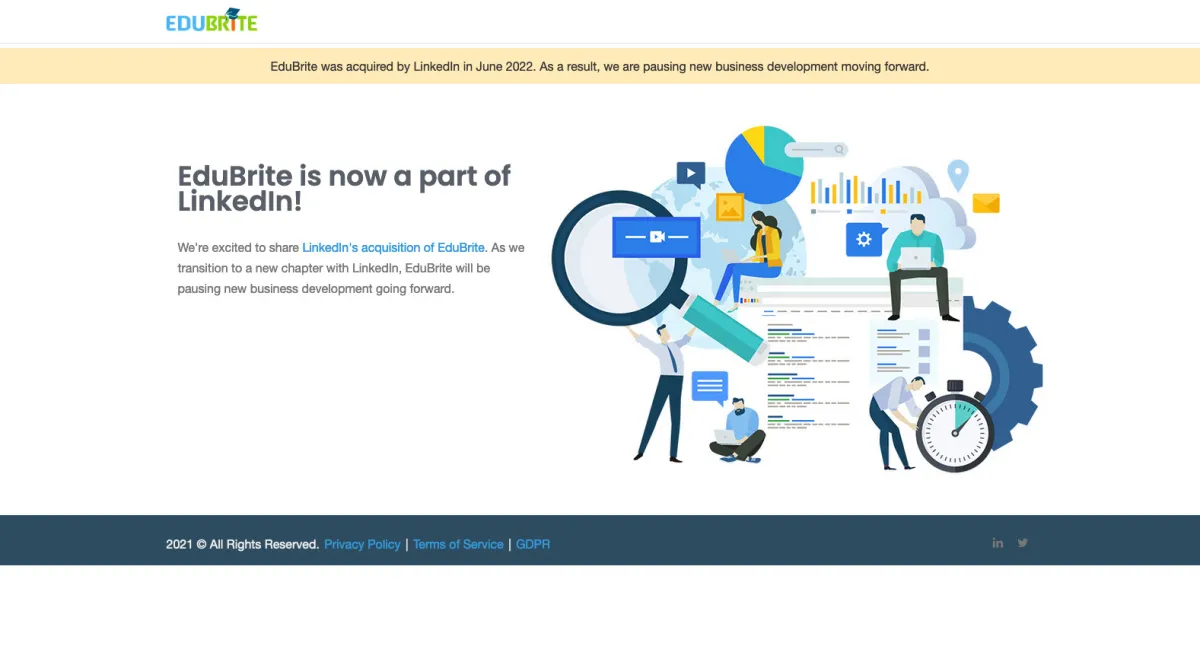
Task: Open the Privacy Policy link
Action: 362,544
